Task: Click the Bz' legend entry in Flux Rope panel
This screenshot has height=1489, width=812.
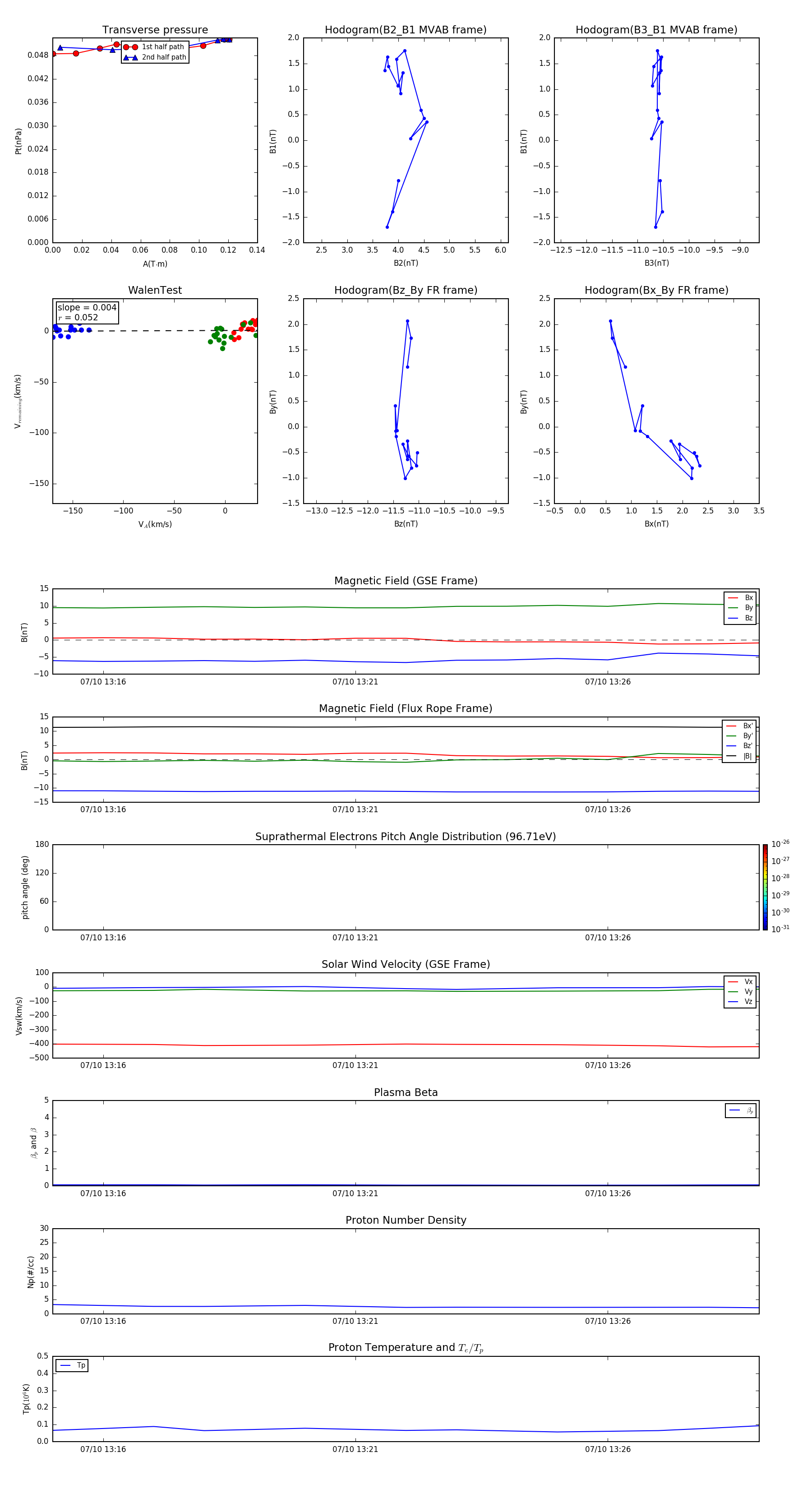Action: [739, 746]
